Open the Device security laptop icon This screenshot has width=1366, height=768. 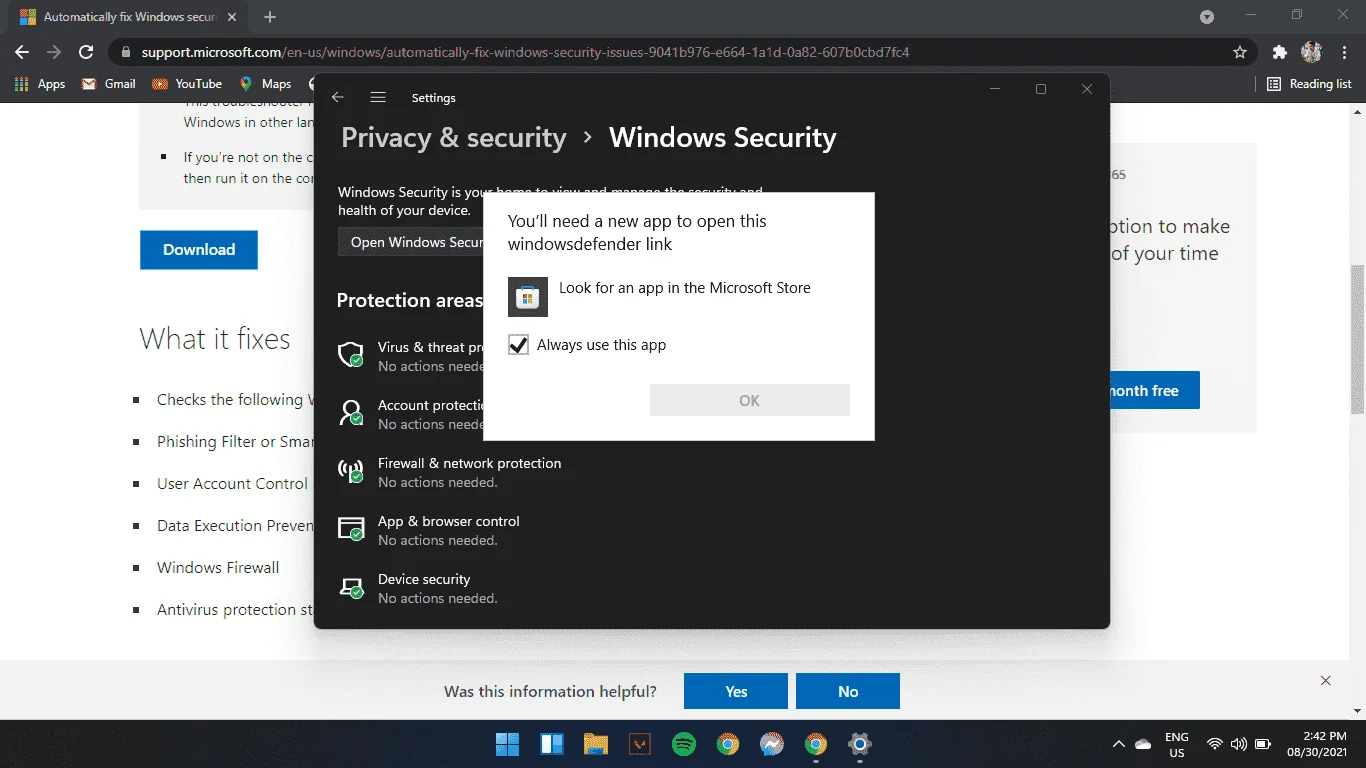tap(351, 586)
